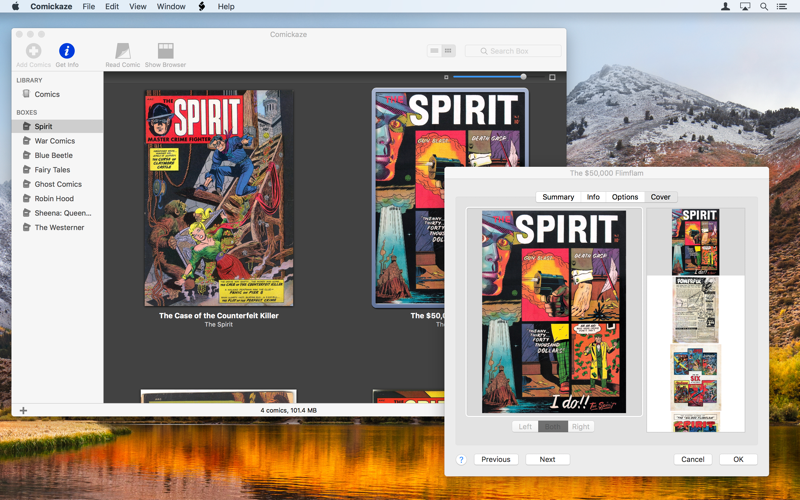This screenshot has width=800, height=500.
Task: Choose Left cover side
Action: tap(525, 427)
